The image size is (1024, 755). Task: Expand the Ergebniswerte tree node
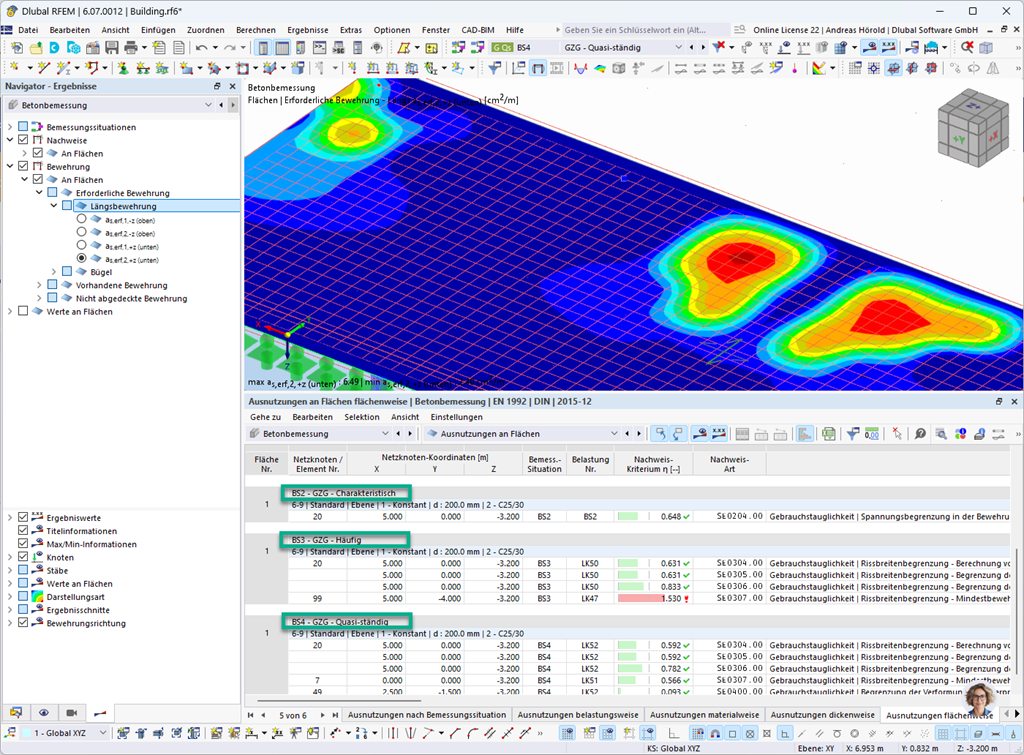(x=10, y=517)
